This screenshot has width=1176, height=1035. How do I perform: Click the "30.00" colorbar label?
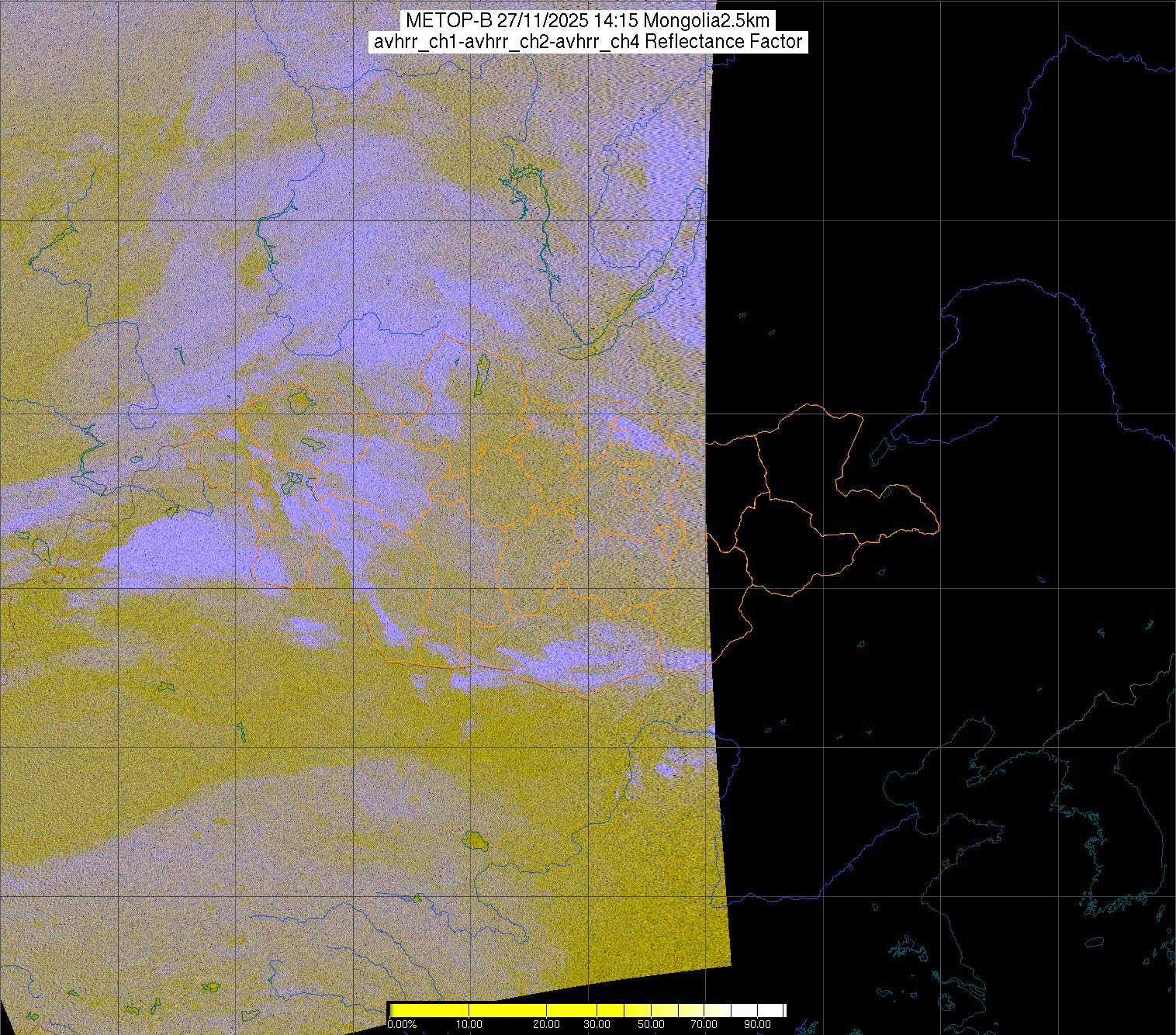[x=596, y=1025]
